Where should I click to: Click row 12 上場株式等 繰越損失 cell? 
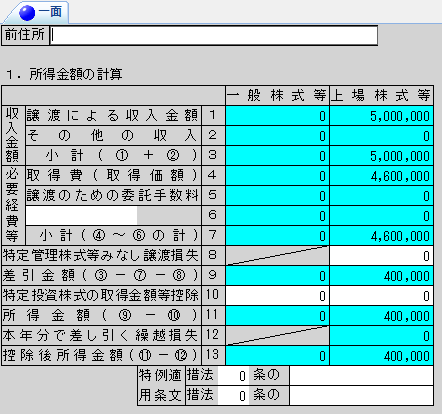coord(381,336)
